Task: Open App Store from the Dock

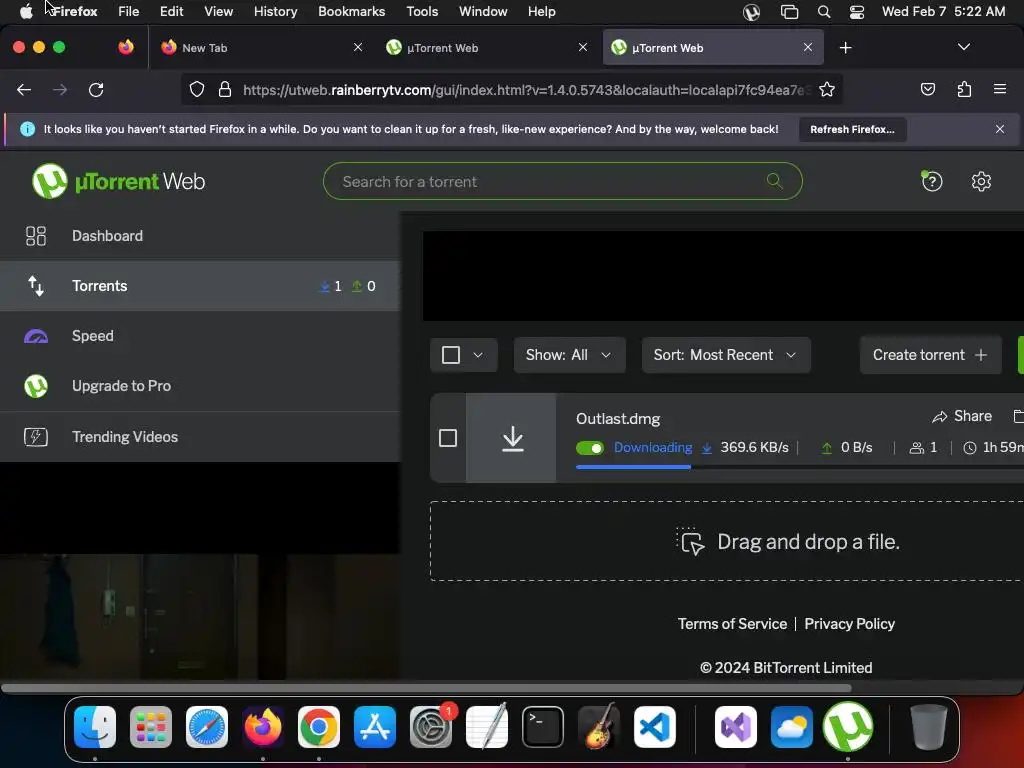Action: point(375,726)
